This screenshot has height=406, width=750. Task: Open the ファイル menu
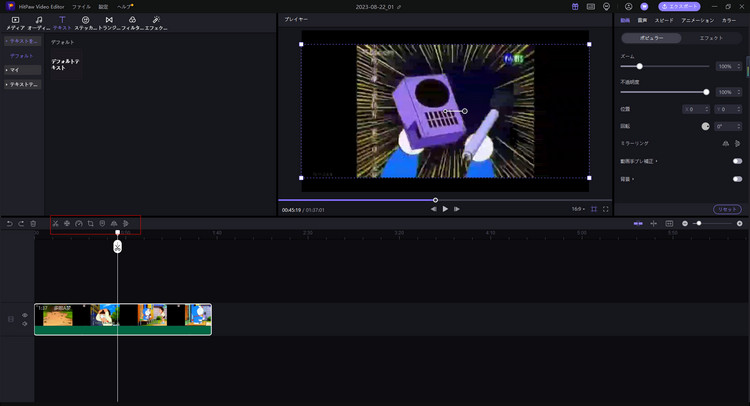[x=80, y=6]
